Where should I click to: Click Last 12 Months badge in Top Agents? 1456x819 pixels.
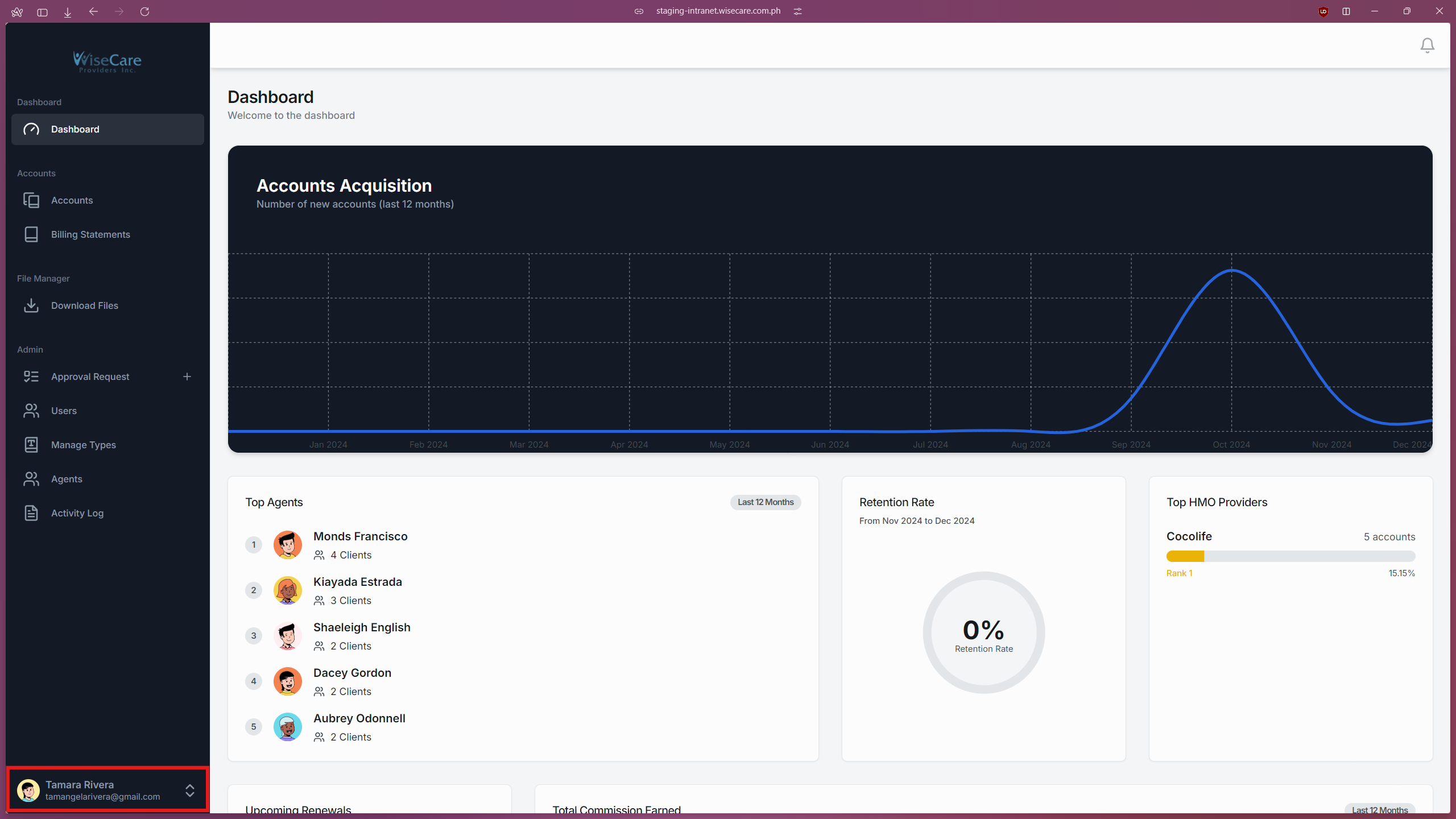pos(765,502)
